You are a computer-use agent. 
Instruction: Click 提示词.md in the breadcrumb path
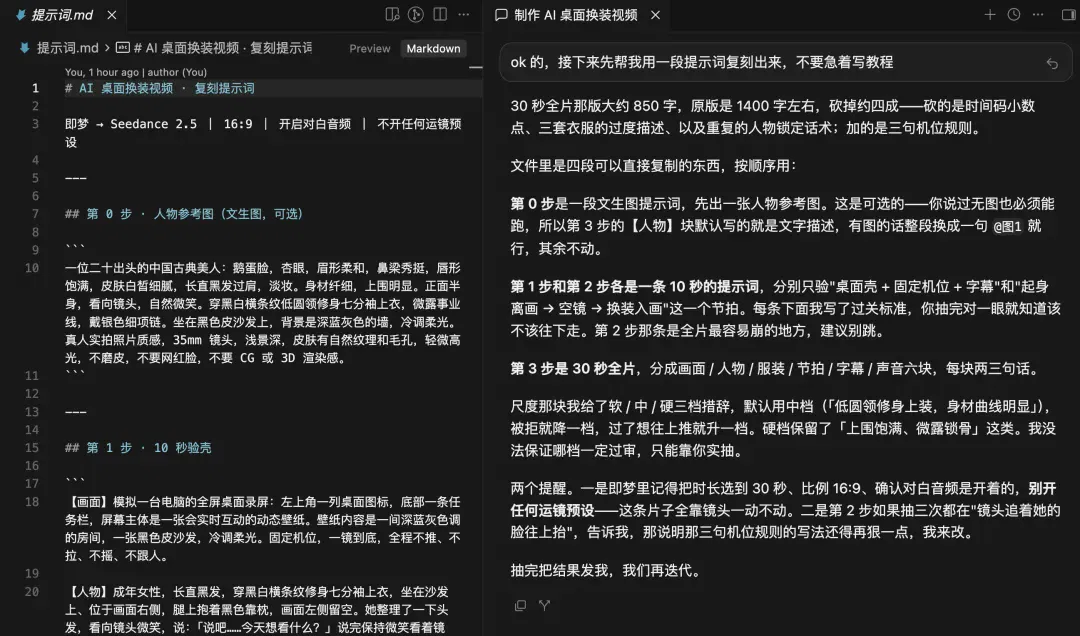[x=67, y=48]
